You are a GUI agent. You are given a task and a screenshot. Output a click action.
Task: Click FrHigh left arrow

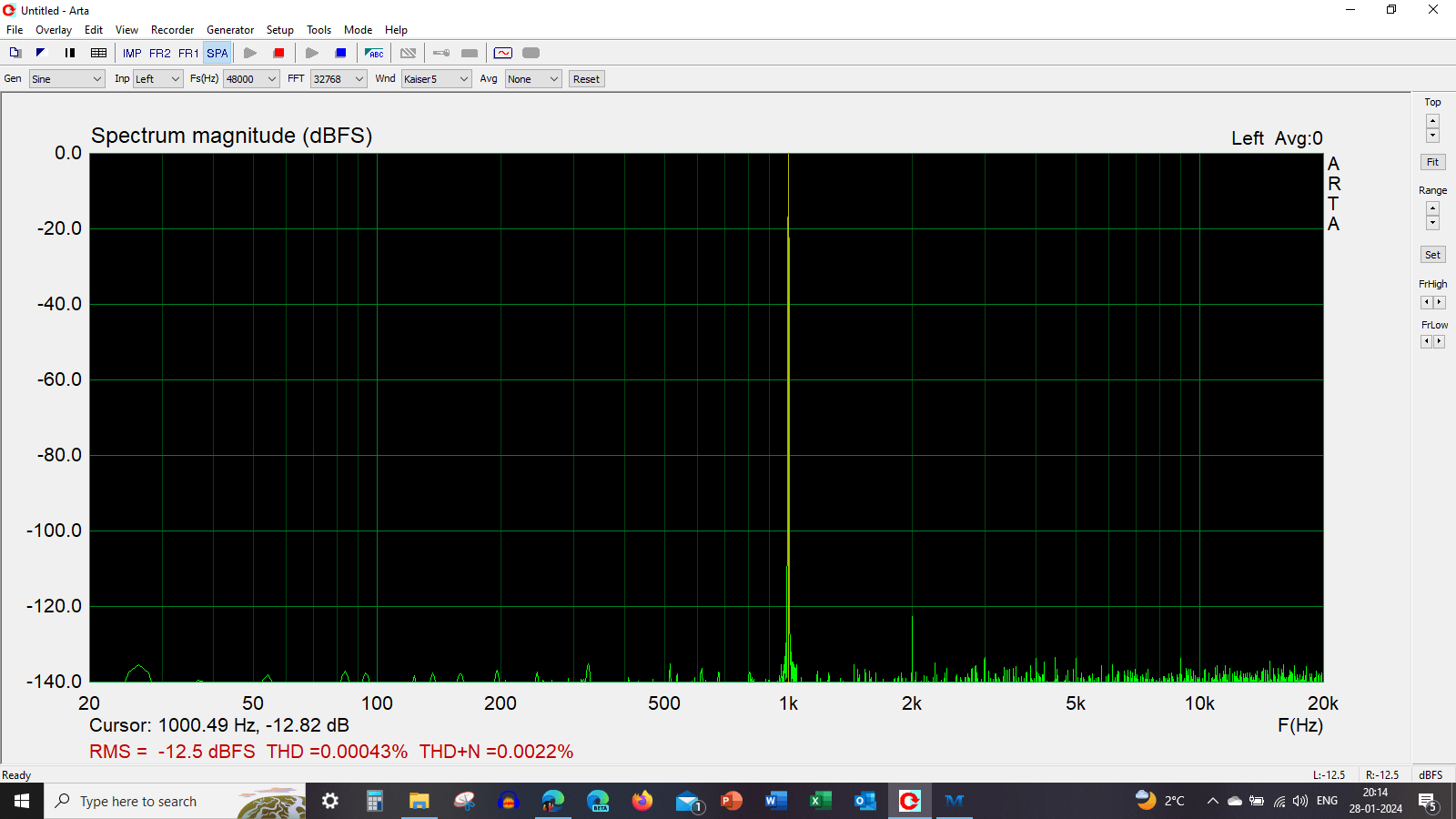[1426, 302]
